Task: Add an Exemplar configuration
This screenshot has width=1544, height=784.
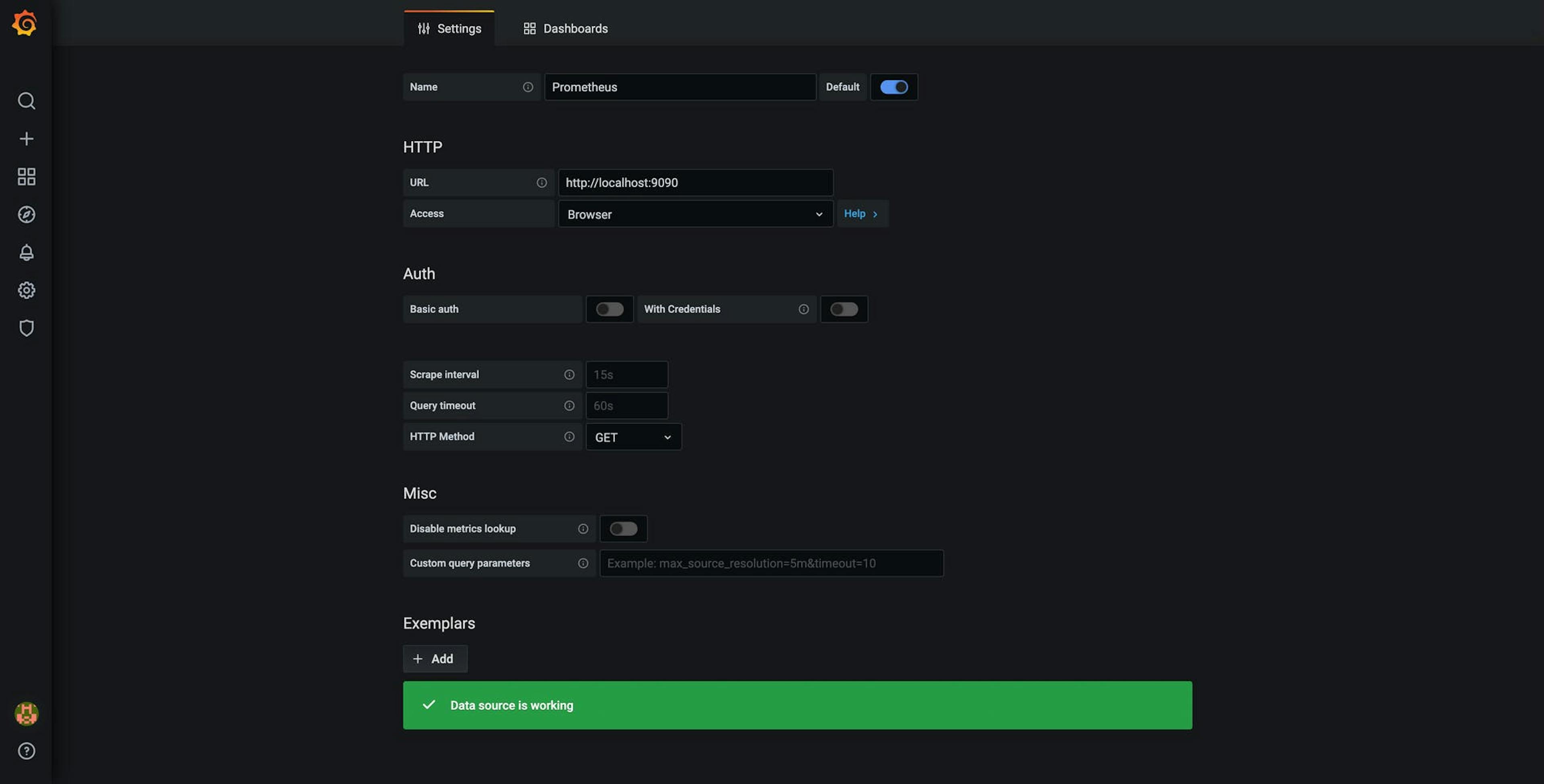Action: [435, 659]
